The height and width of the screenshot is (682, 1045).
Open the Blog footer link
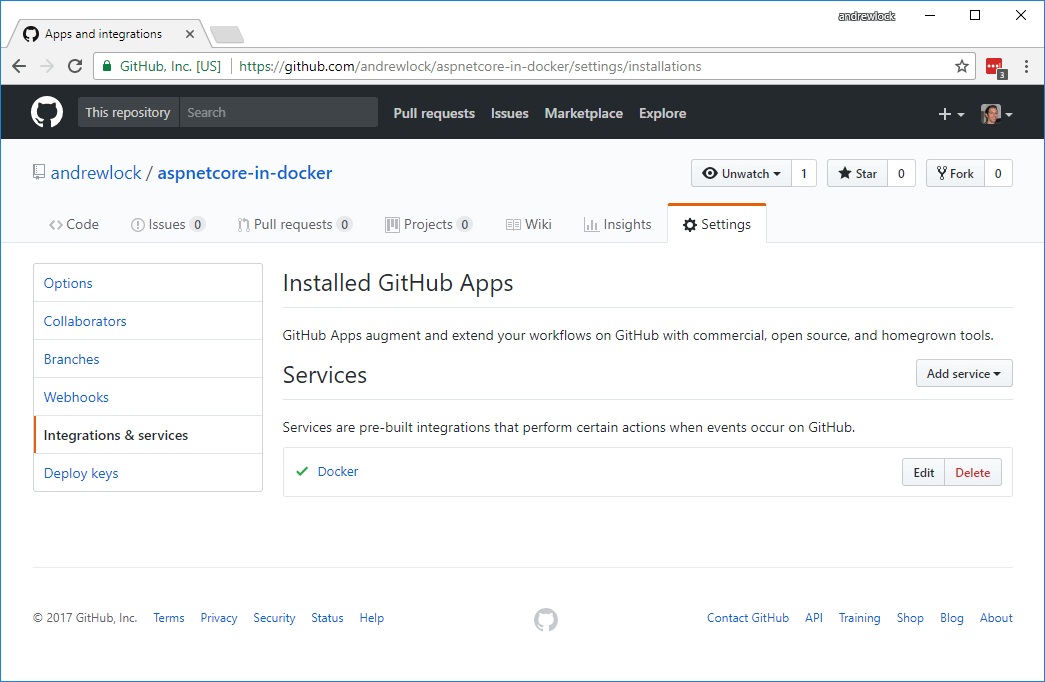tap(952, 618)
